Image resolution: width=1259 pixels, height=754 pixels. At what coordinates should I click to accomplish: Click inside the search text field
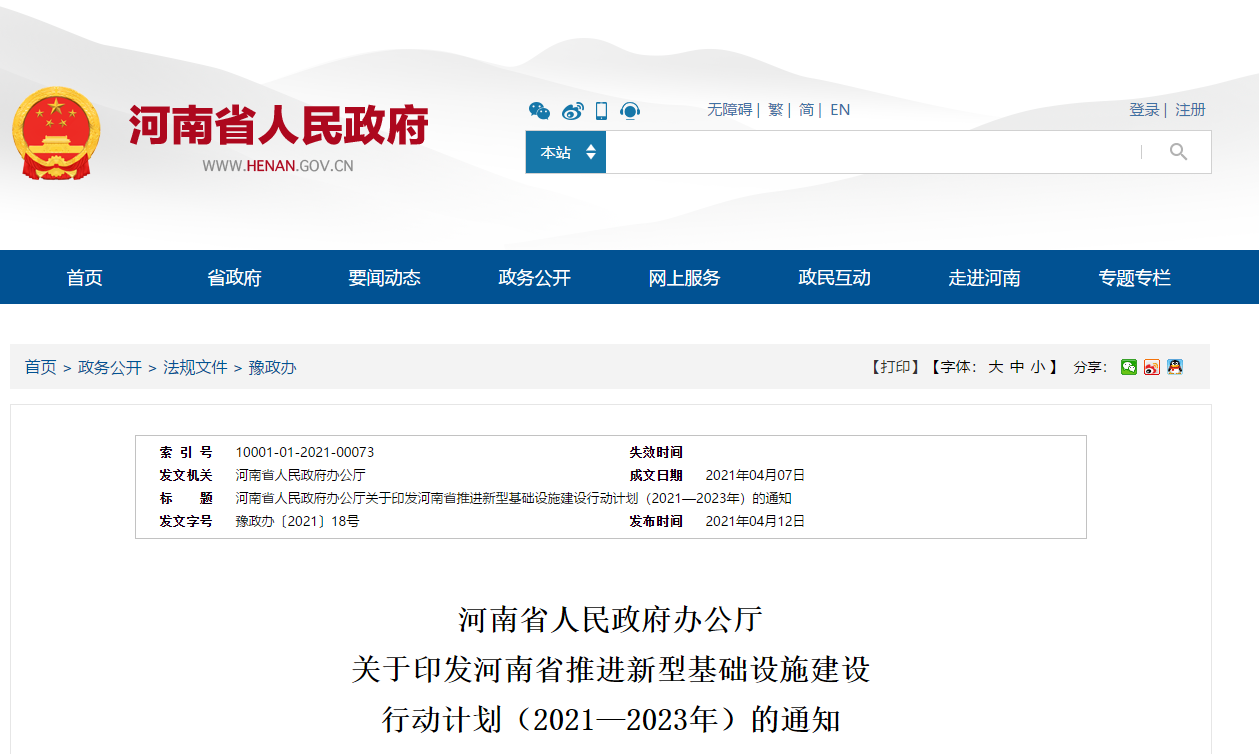click(870, 152)
